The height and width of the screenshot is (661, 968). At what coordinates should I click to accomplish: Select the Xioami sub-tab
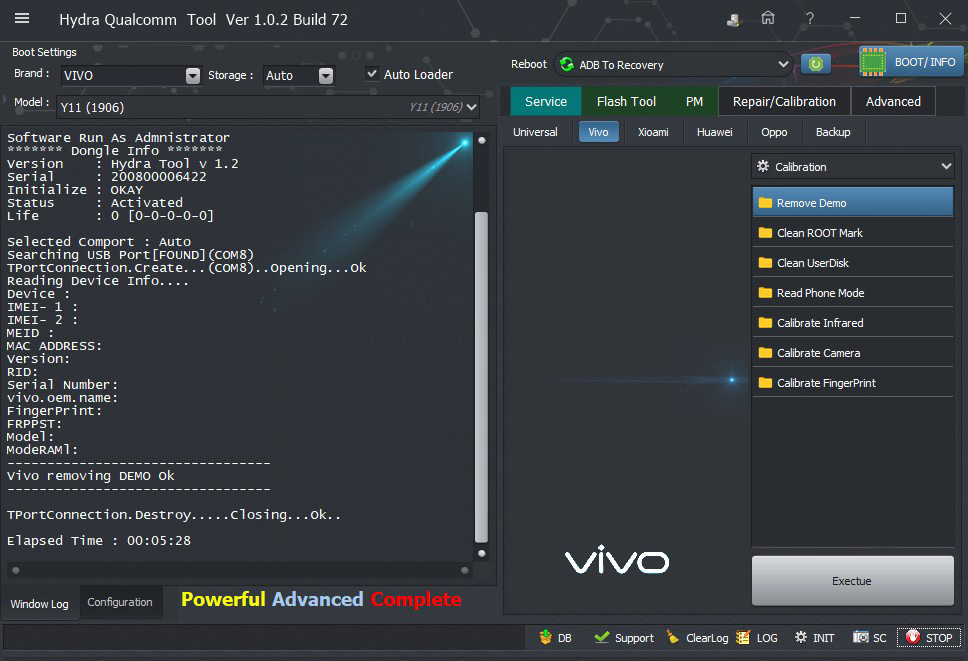point(653,132)
